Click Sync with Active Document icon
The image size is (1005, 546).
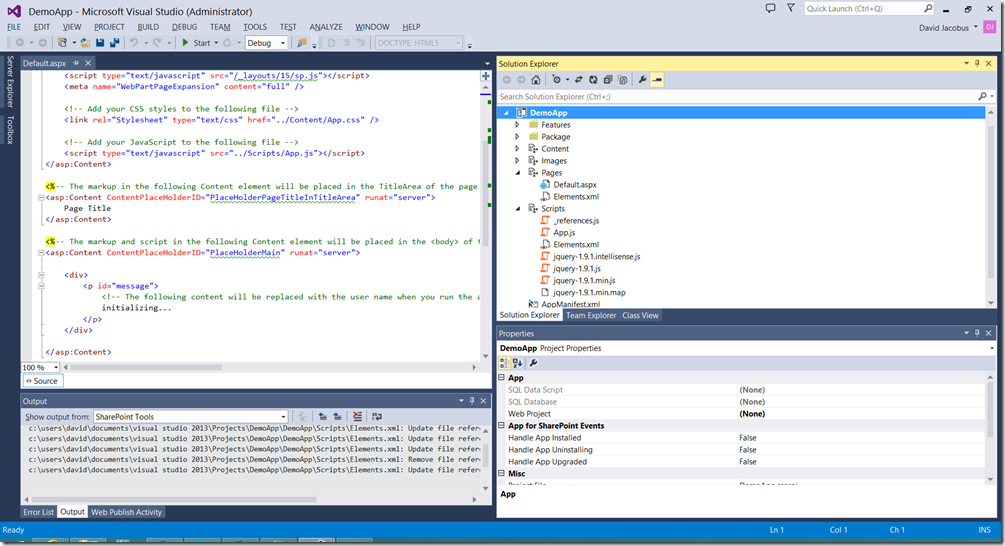pos(578,79)
